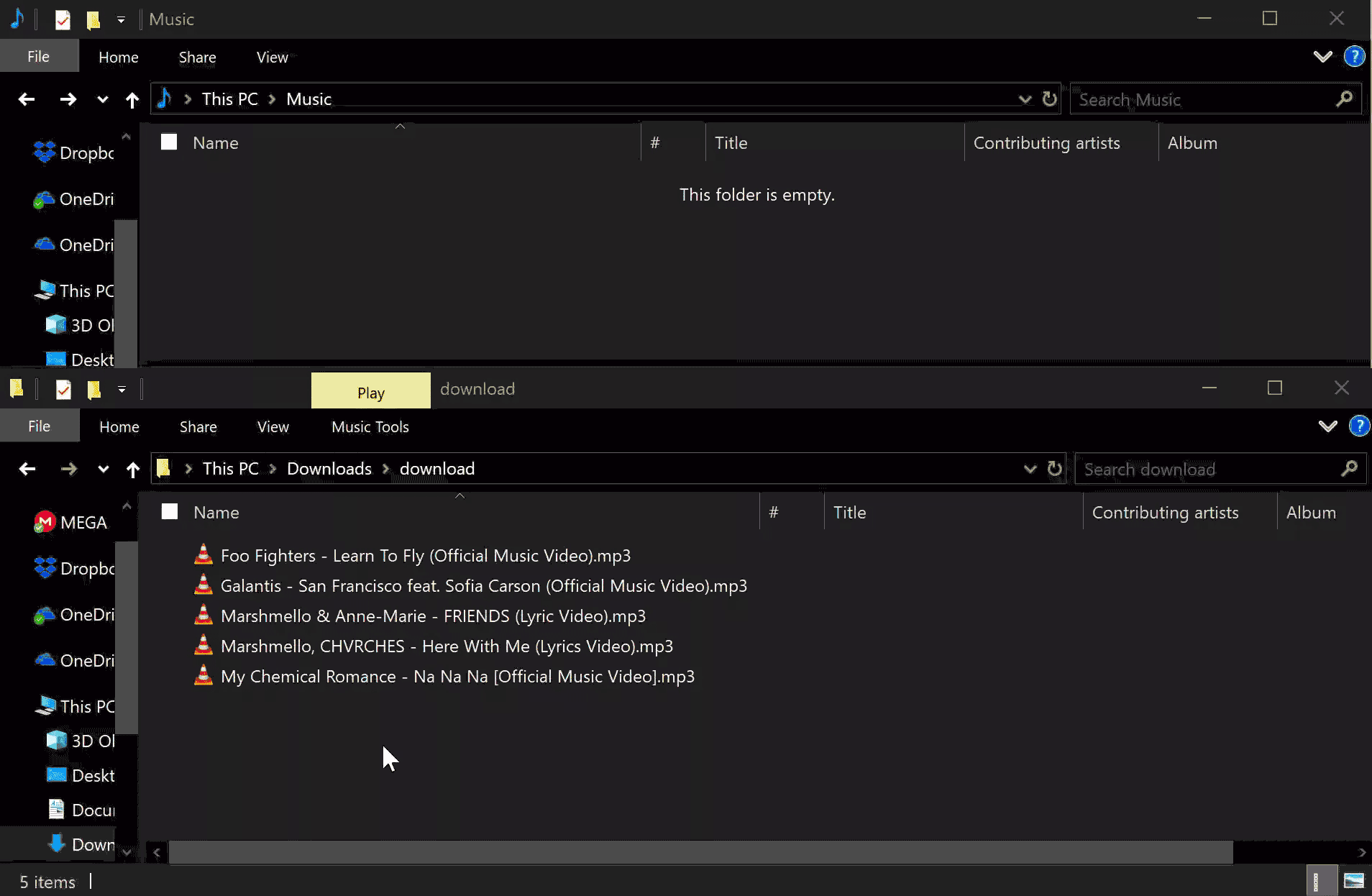1372x896 pixels.
Task: Select 3D Objects in Music window sidebar
Action: click(x=80, y=325)
